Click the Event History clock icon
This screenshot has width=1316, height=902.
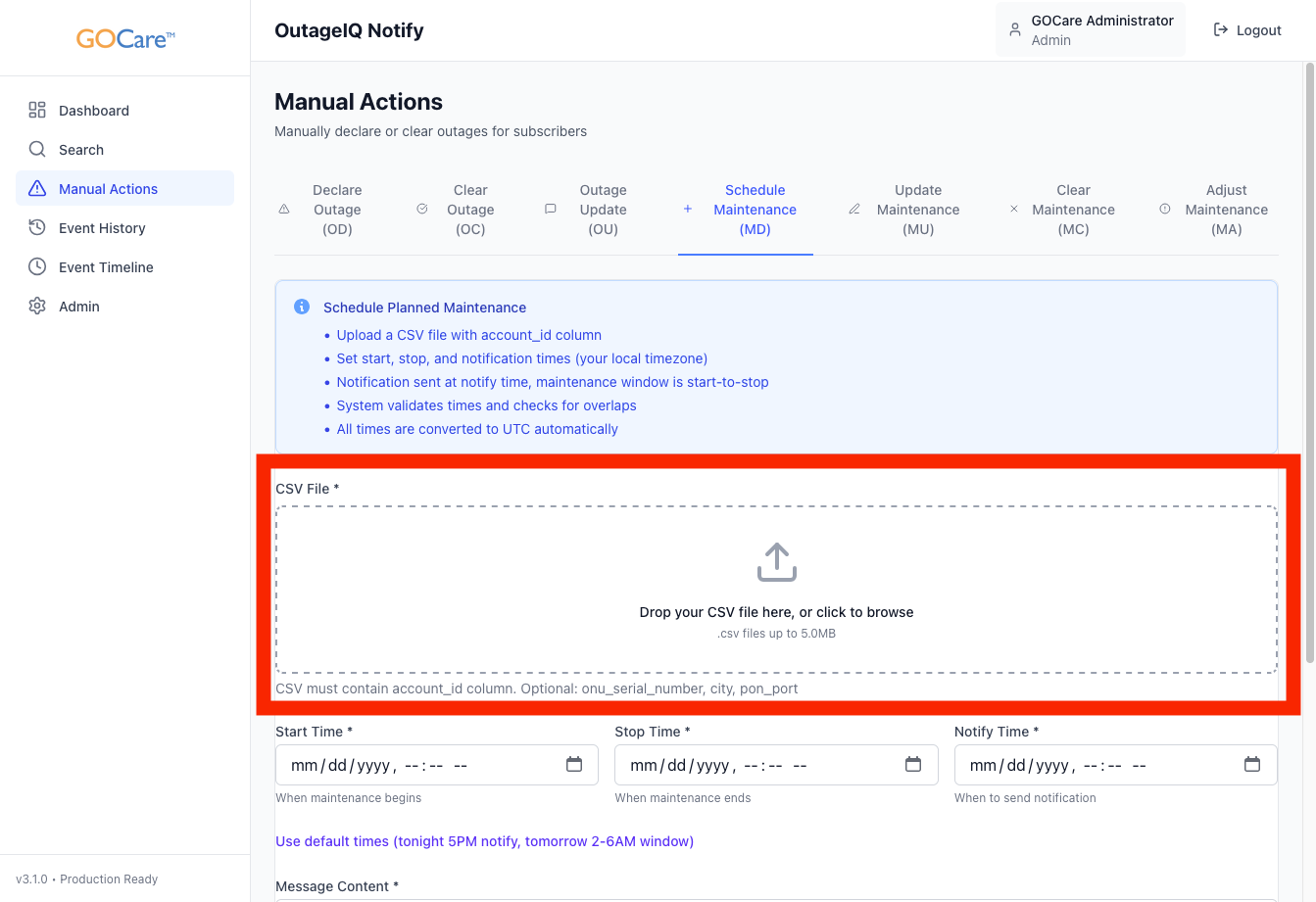(37, 228)
